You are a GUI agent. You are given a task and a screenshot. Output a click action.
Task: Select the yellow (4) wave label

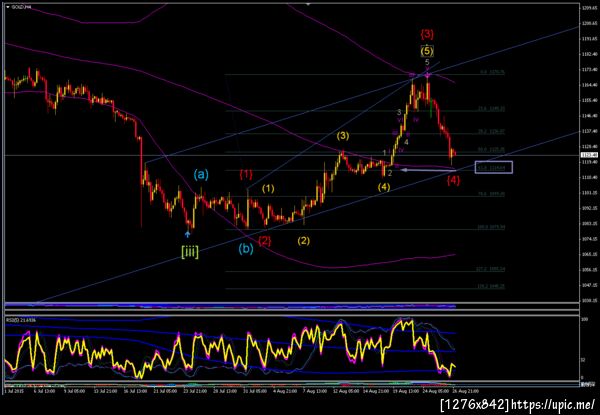pos(384,187)
